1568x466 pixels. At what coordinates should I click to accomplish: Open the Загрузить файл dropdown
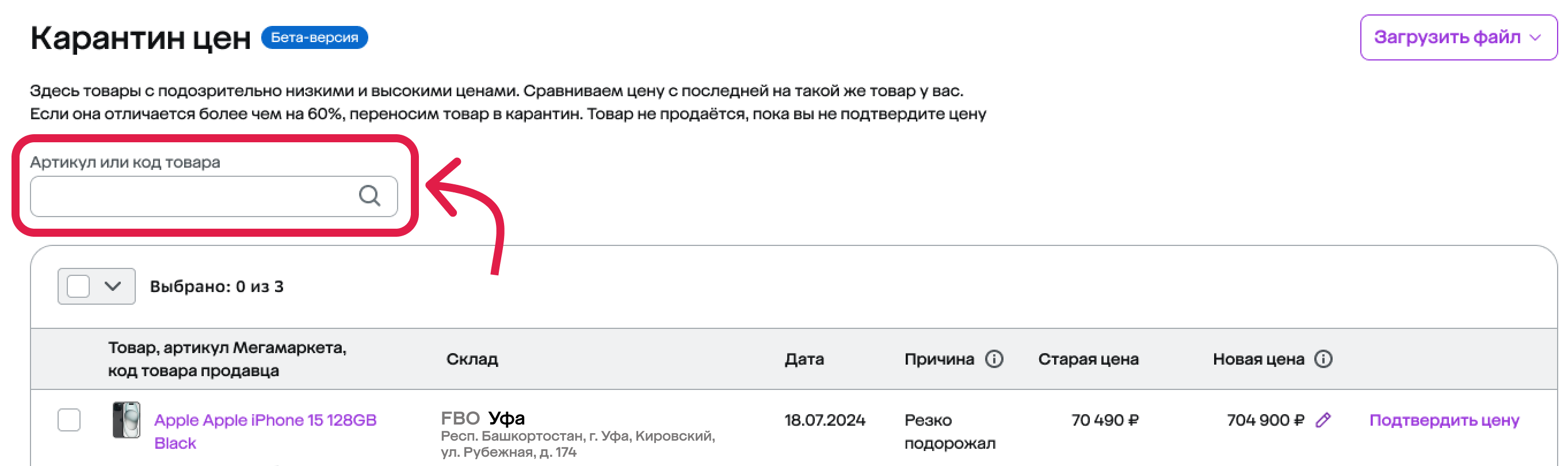pos(1459,38)
